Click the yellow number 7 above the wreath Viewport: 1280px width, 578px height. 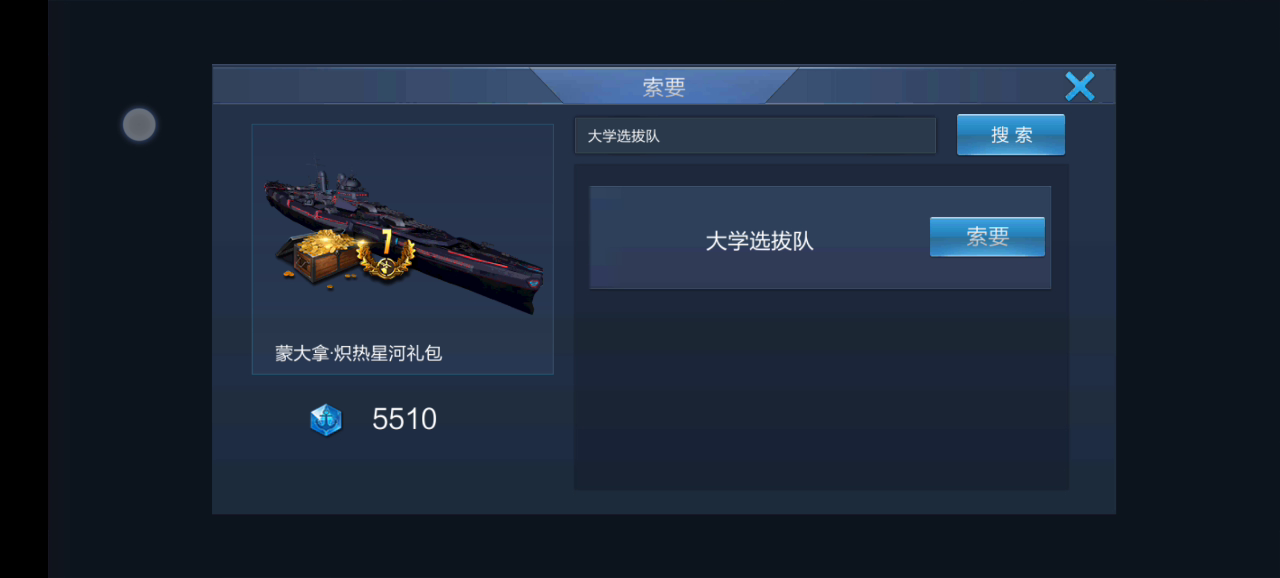pyautogui.click(x=386, y=240)
